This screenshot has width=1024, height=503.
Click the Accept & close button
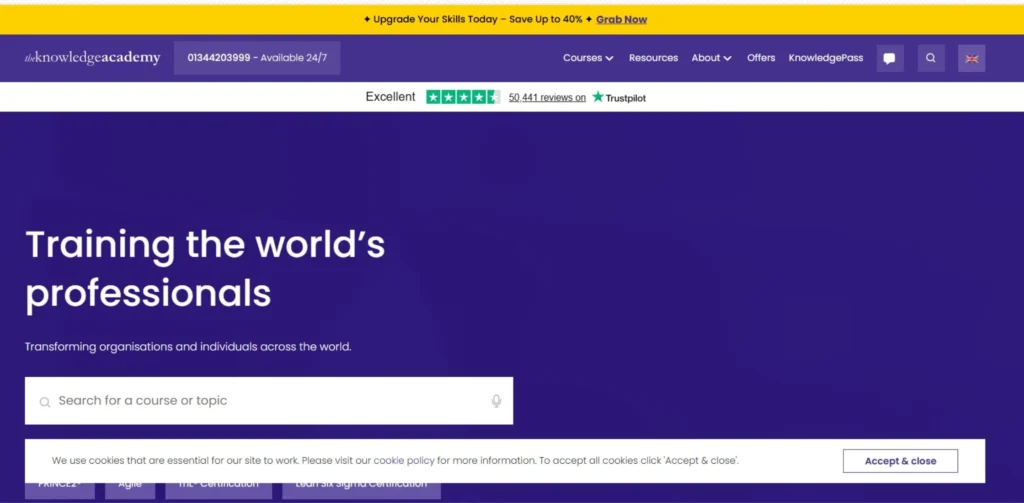tap(900, 461)
